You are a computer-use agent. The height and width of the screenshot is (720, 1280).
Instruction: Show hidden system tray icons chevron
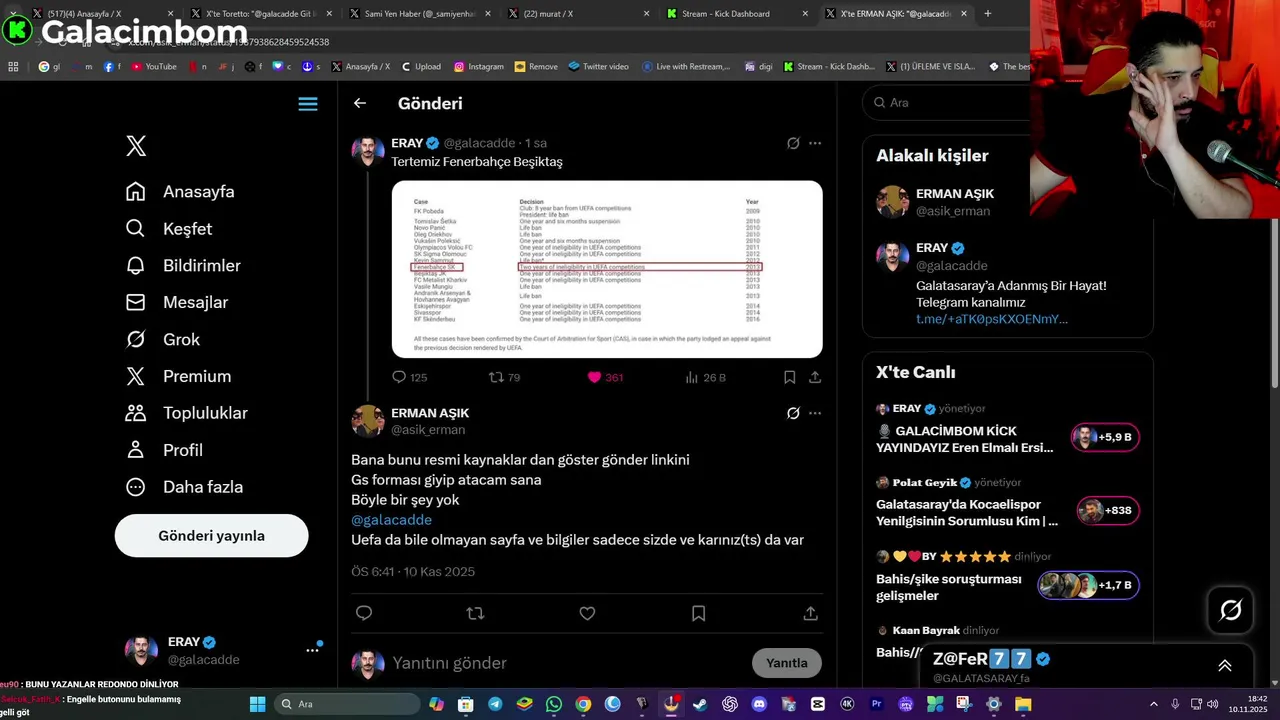coord(1153,704)
